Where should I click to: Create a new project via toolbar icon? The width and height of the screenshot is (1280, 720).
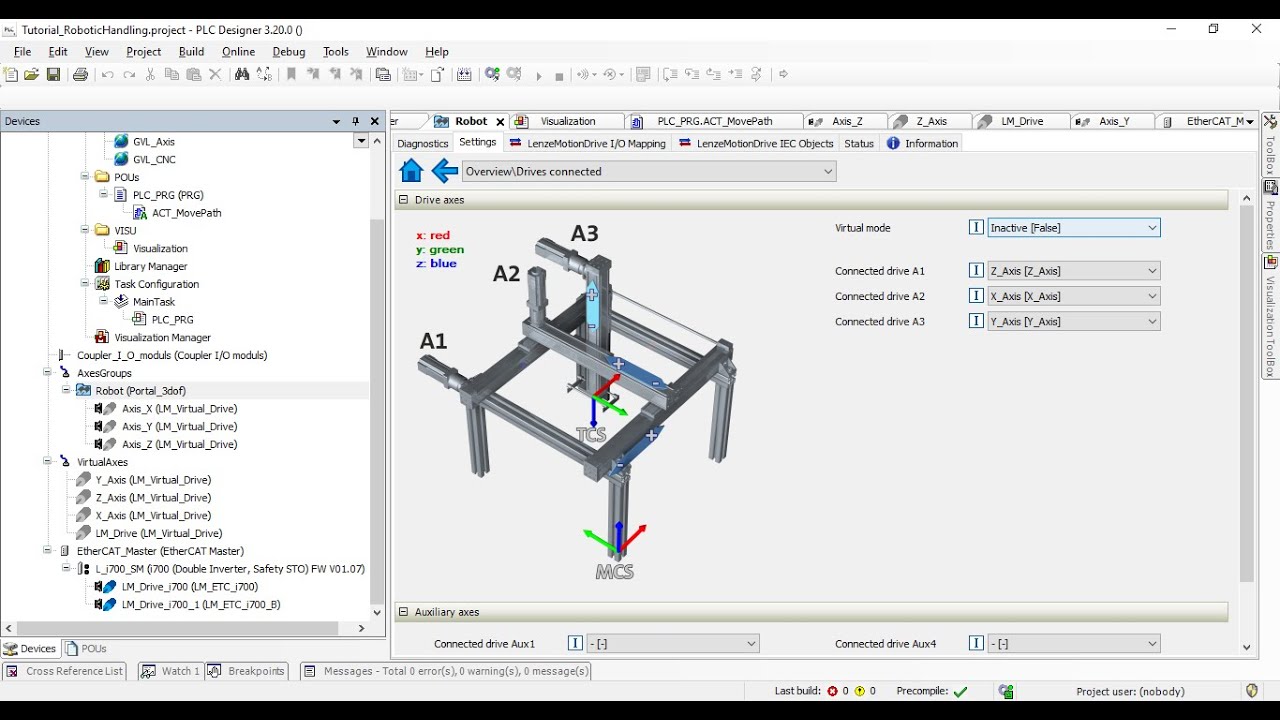point(11,74)
